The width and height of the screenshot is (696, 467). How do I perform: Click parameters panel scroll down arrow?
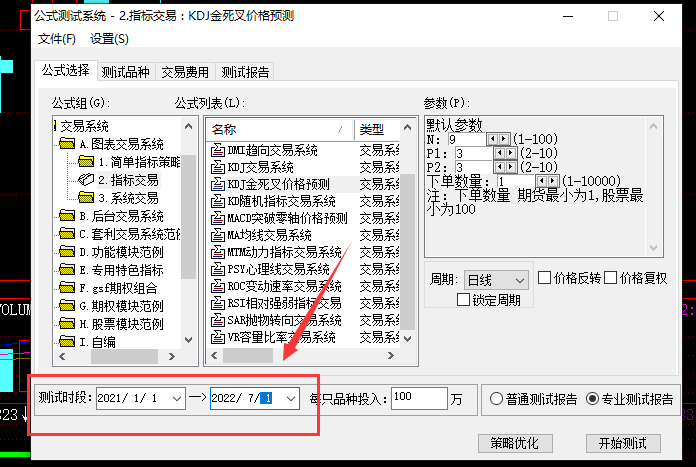click(653, 248)
